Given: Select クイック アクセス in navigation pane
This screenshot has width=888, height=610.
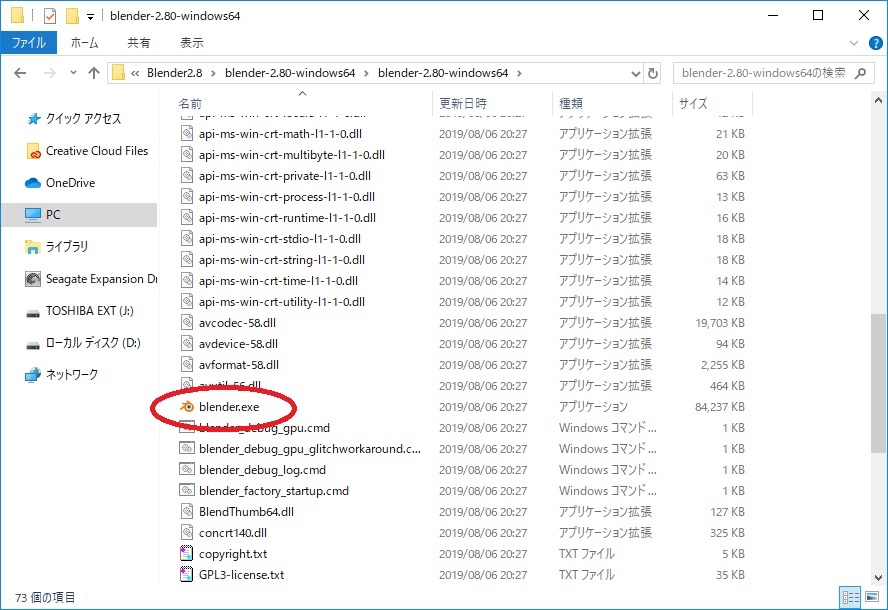Looking at the screenshot, I should (83, 118).
